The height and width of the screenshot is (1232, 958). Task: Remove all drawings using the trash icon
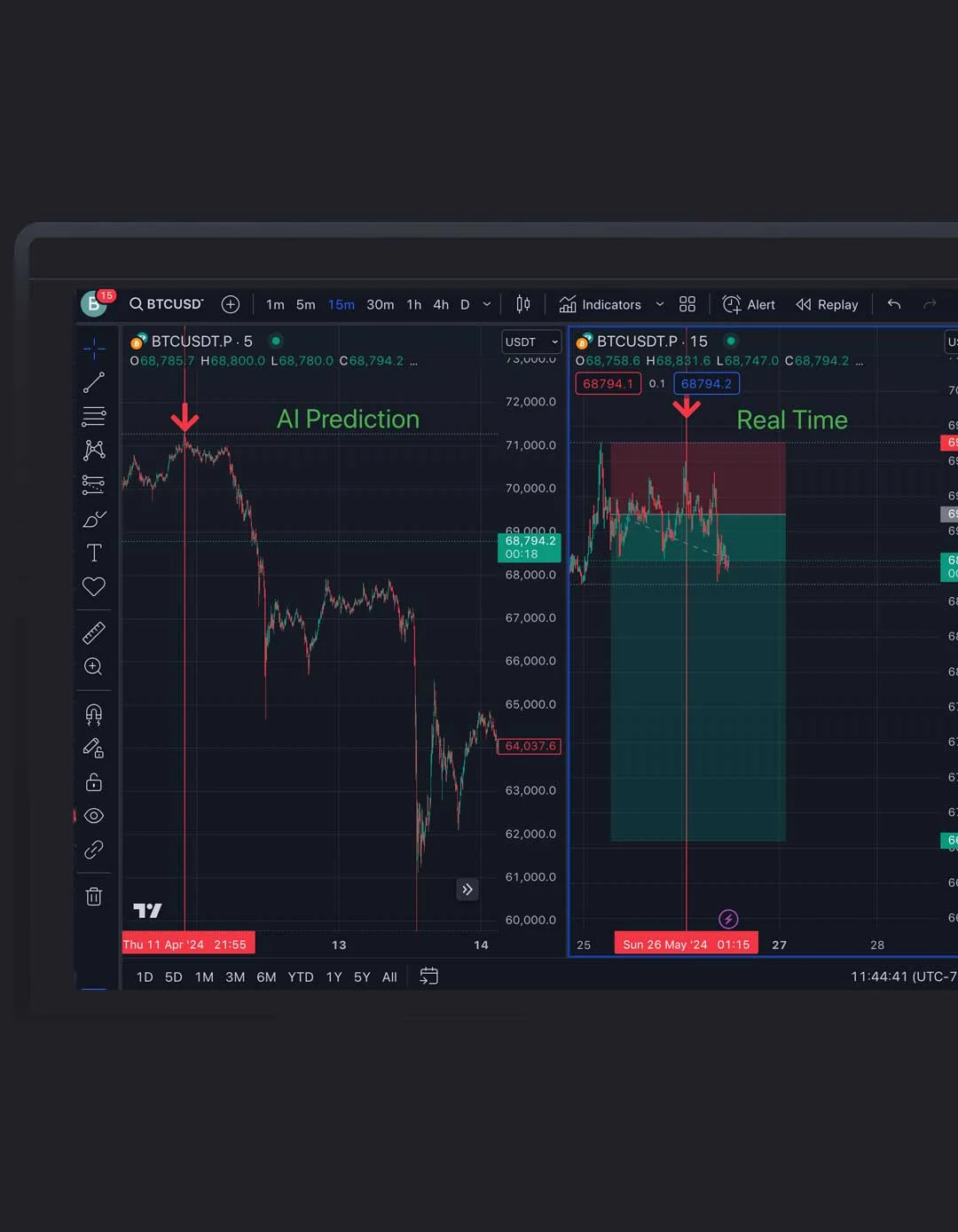(x=93, y=896)
